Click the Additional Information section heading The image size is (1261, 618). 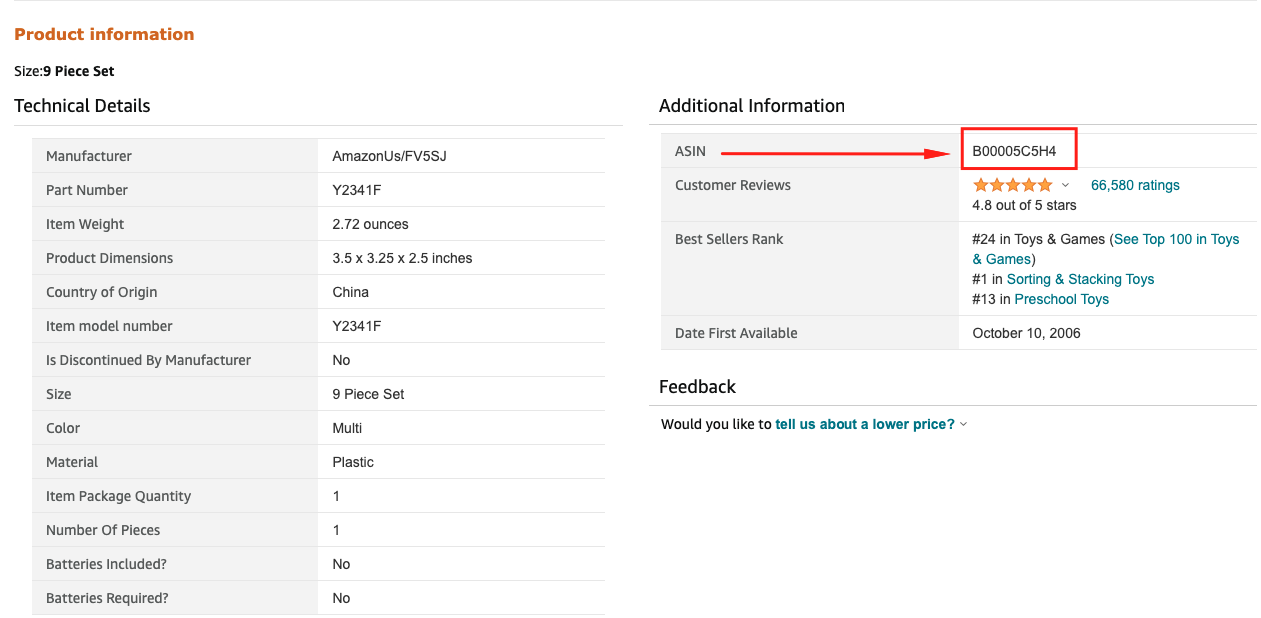tap(751, 106)
